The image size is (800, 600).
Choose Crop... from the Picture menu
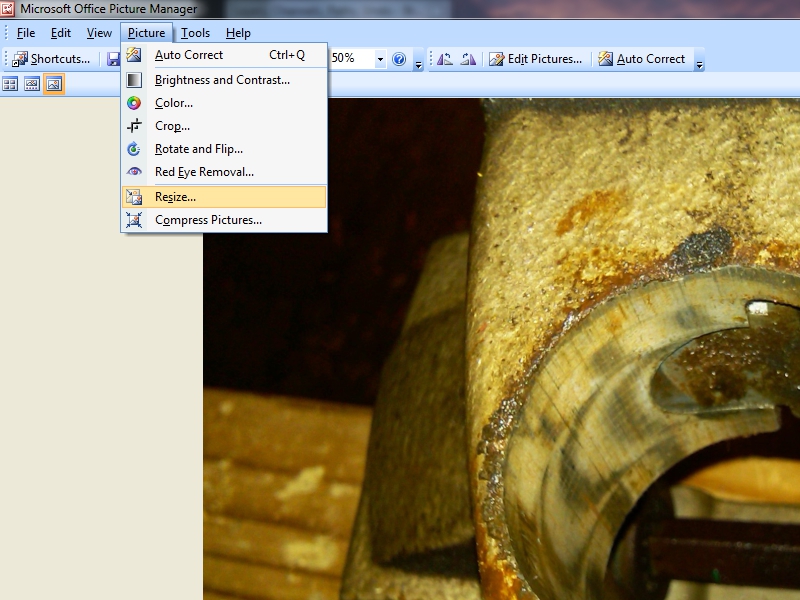pos(224,126)
